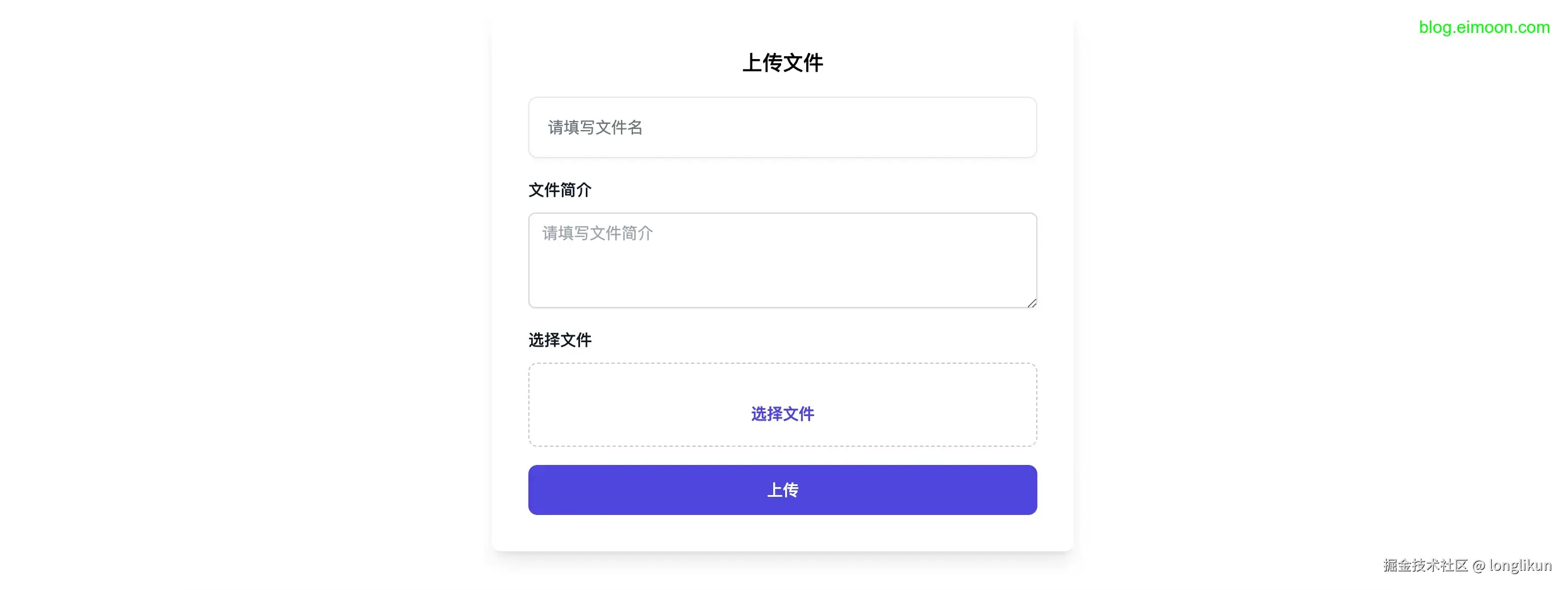Viewport: 1568px width, 590px height.
Task: Click the 上传文件 page title
Action: click(783, 61)
